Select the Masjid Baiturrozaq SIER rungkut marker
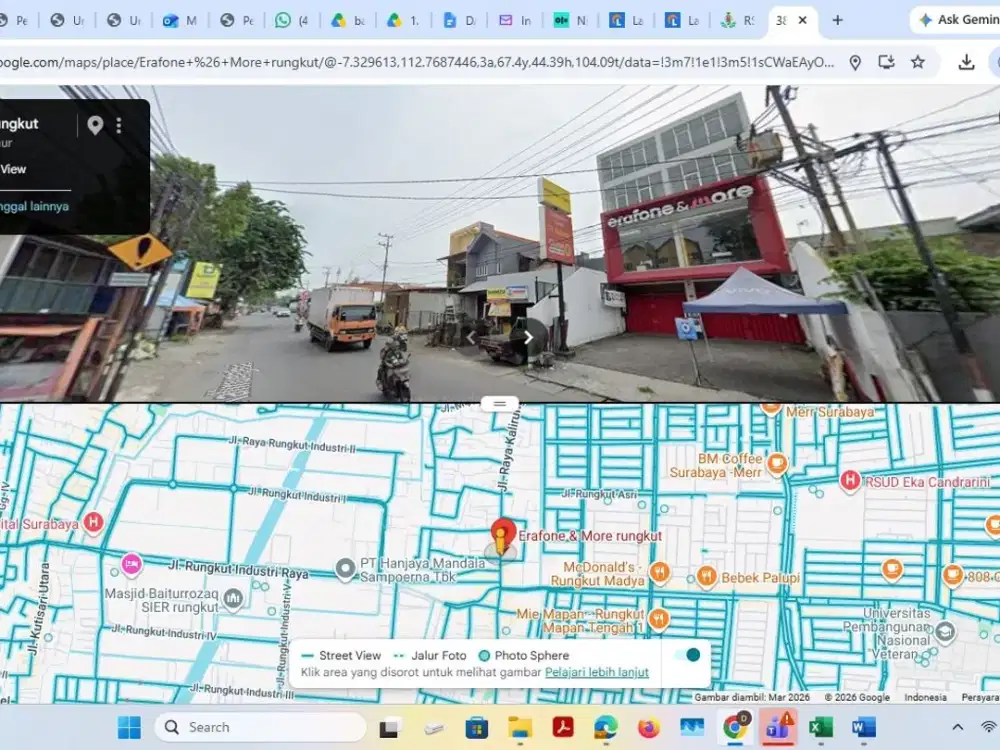This screenshot has width=1000, height=750. [233, 599]
